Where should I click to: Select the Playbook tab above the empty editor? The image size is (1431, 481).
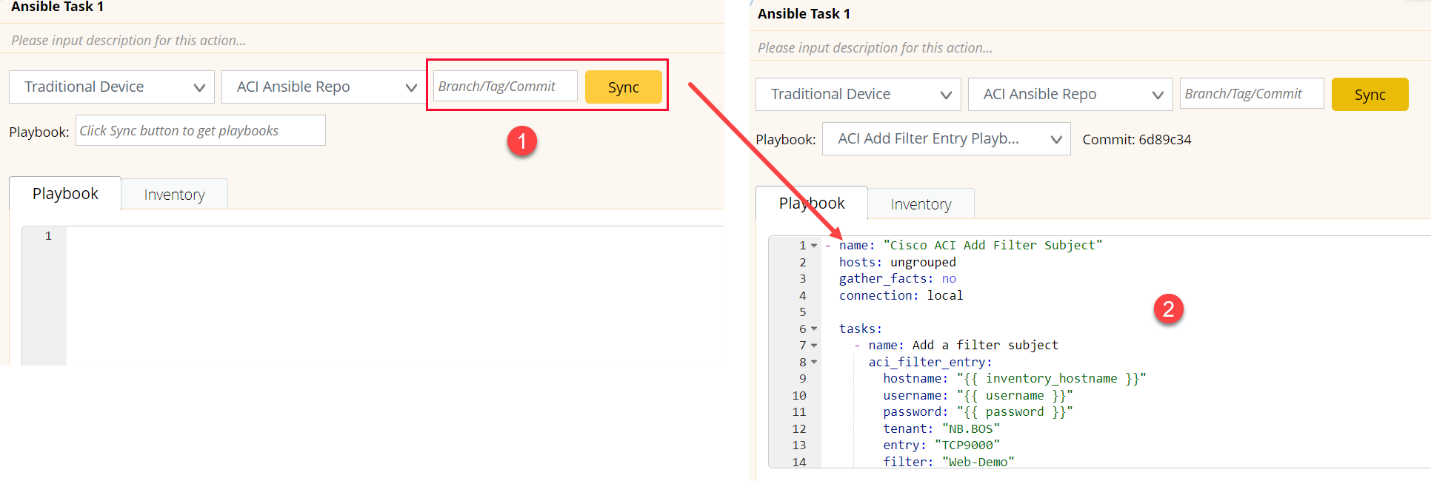coord(65,193)
